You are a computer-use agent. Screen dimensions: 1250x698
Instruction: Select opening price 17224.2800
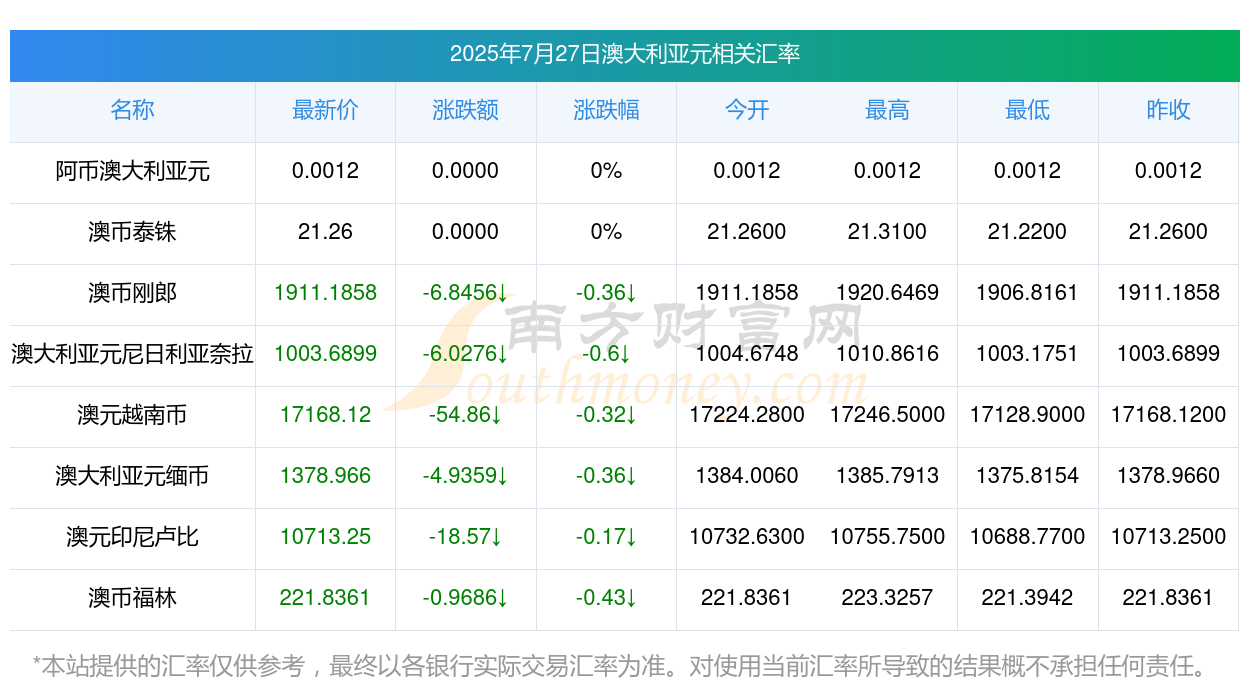click(x=747, y=415)
